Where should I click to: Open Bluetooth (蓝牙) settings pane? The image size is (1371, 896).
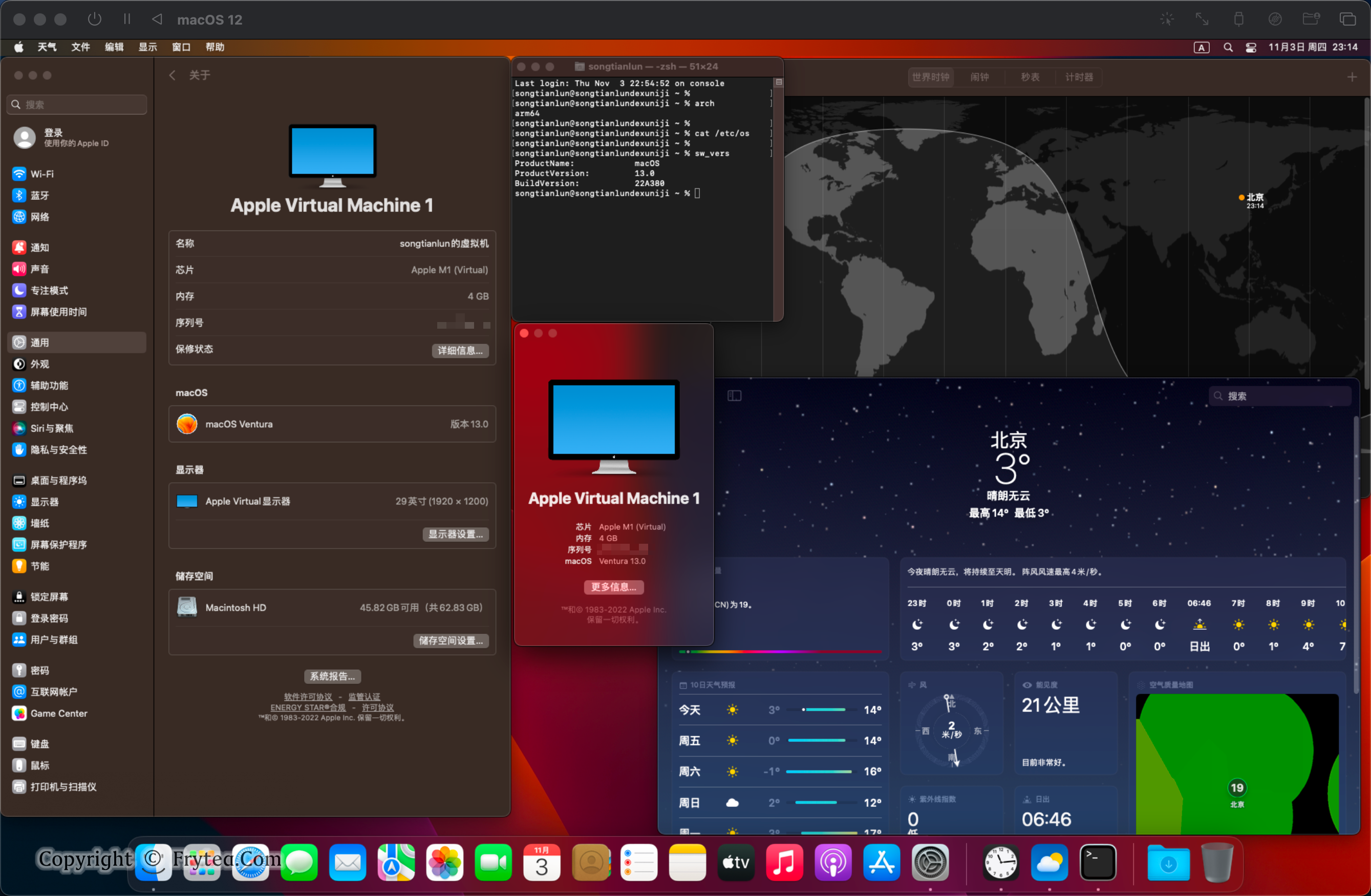coord(39,196)
